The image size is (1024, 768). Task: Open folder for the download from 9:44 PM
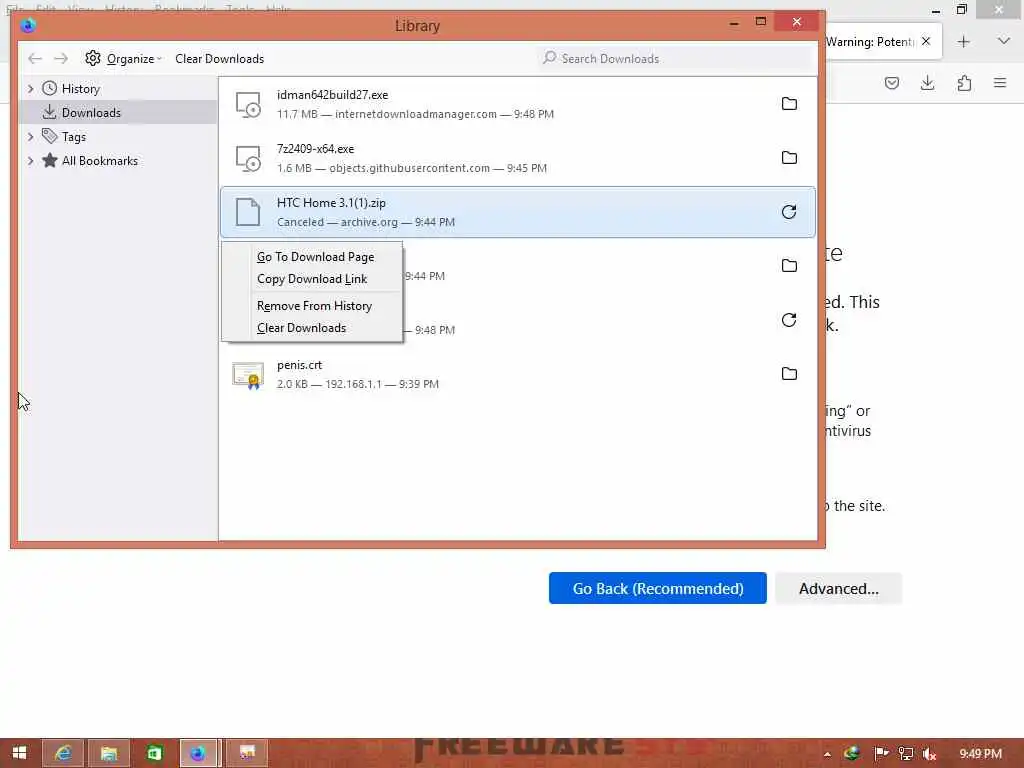789,266
